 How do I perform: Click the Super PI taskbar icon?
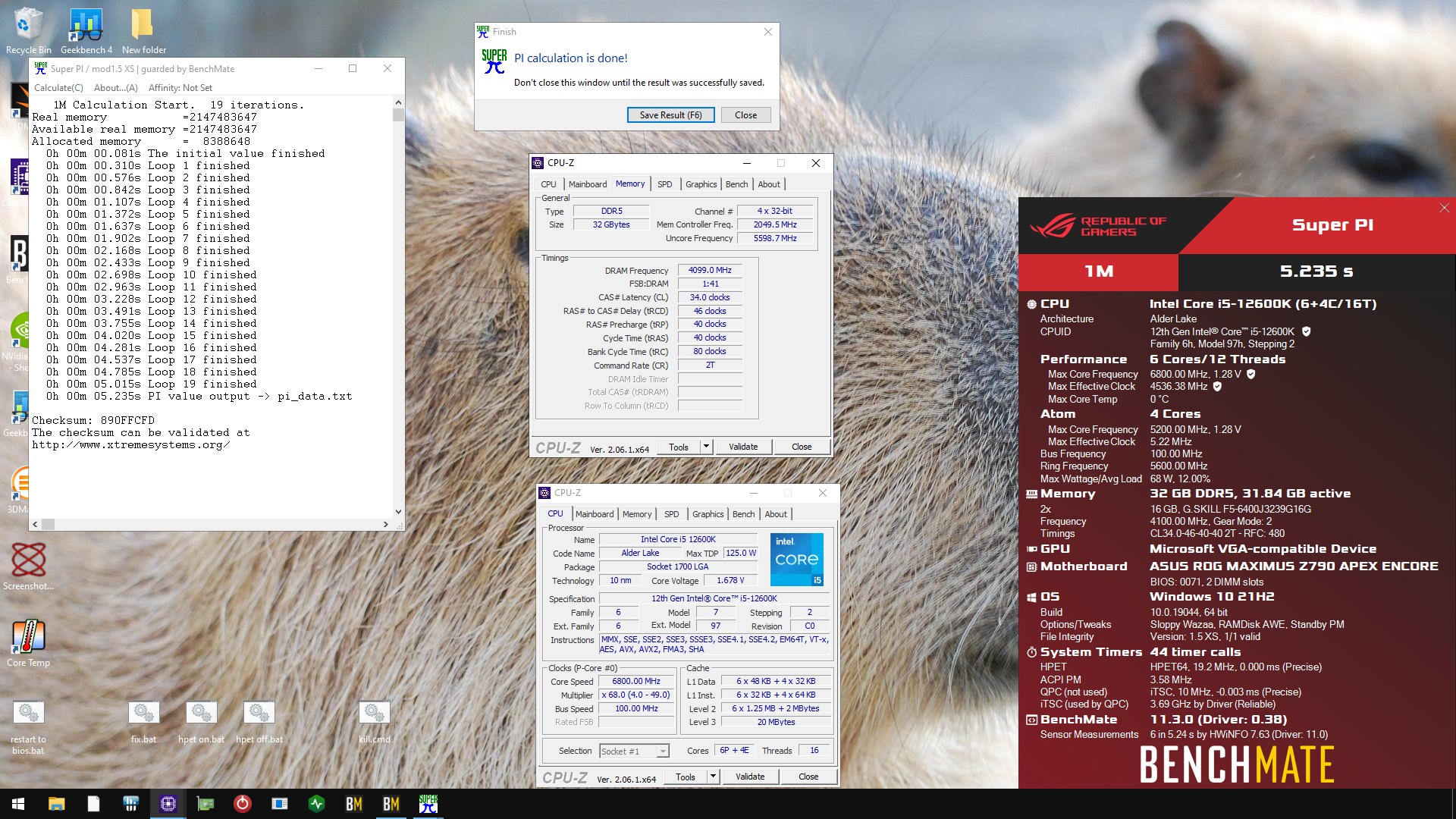pos(428,804)
